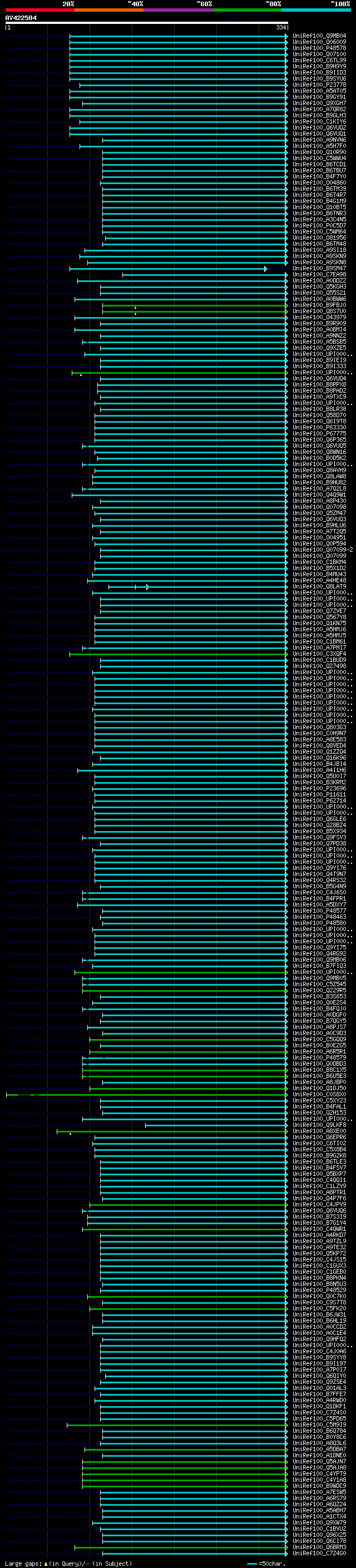
Task: Select the UniRef100_Q8S7U0 label
Action: (x=319, y=311)
